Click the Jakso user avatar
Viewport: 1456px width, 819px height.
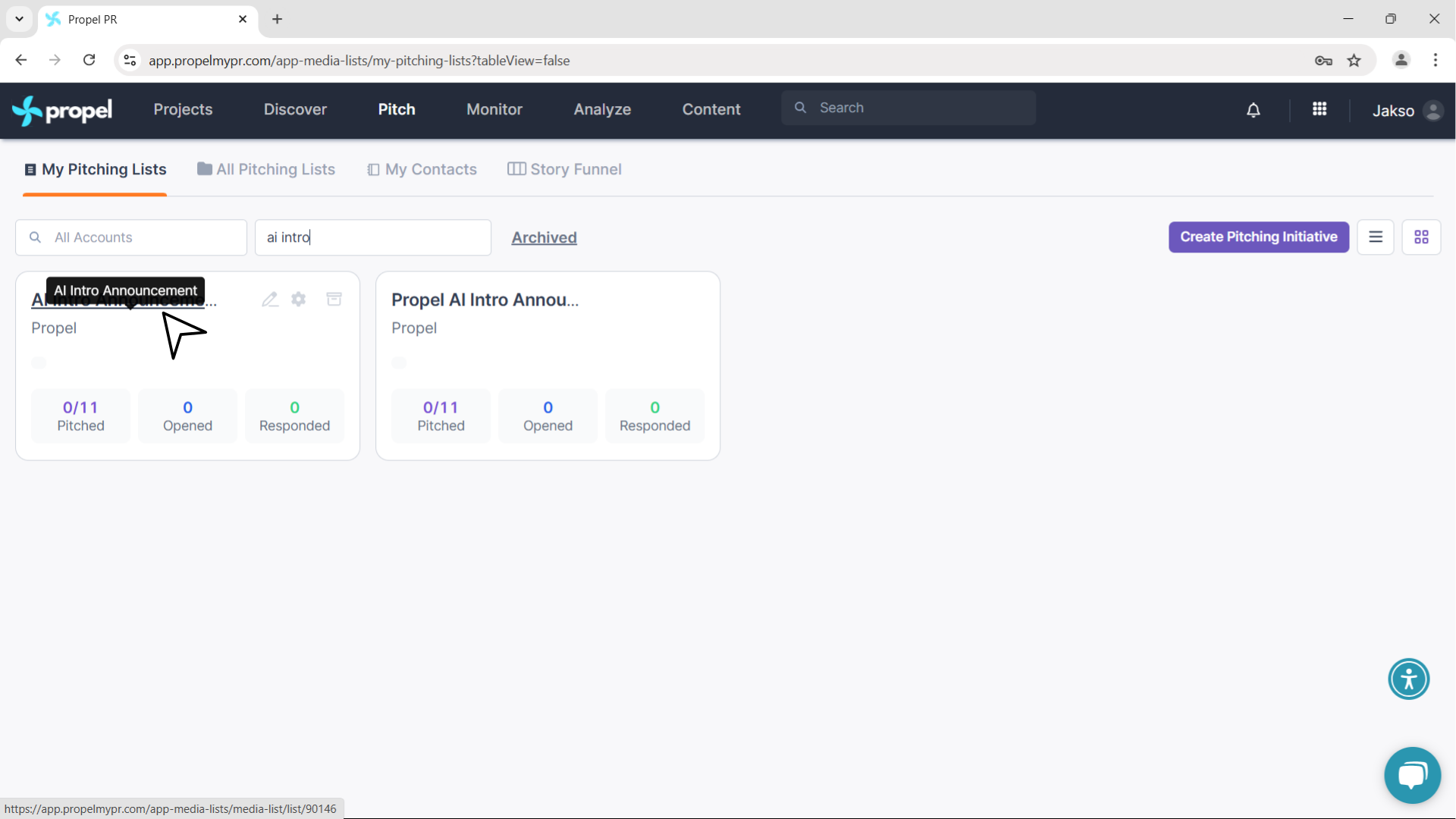pos(1433,111)
